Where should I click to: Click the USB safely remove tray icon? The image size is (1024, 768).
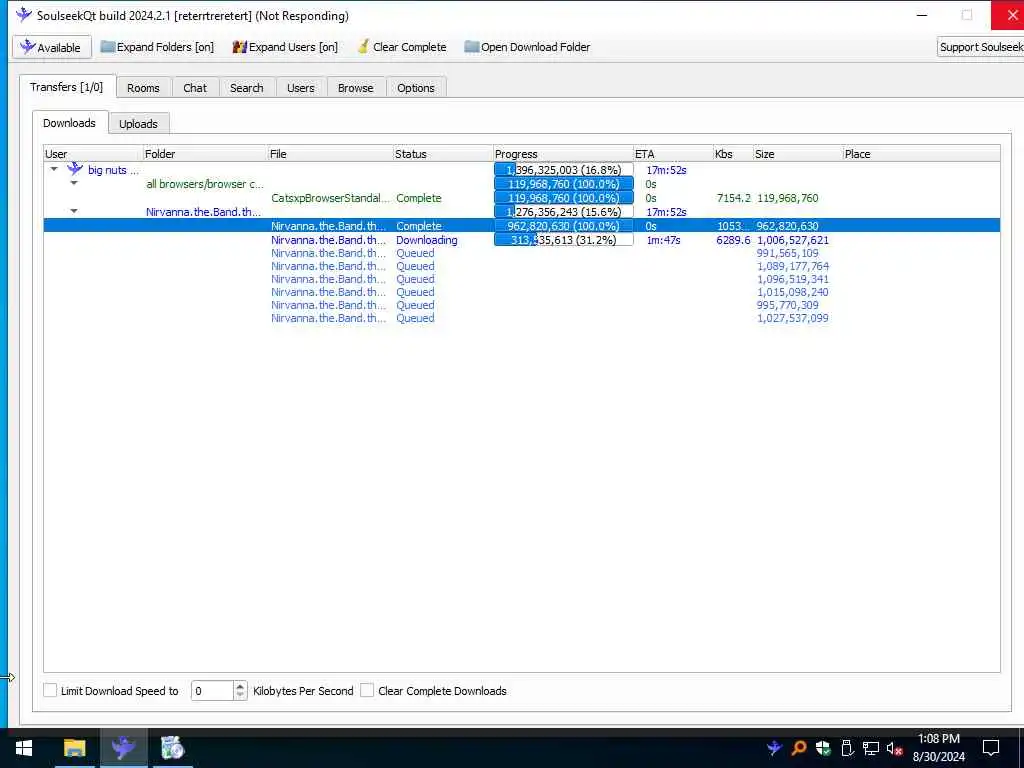847,748
